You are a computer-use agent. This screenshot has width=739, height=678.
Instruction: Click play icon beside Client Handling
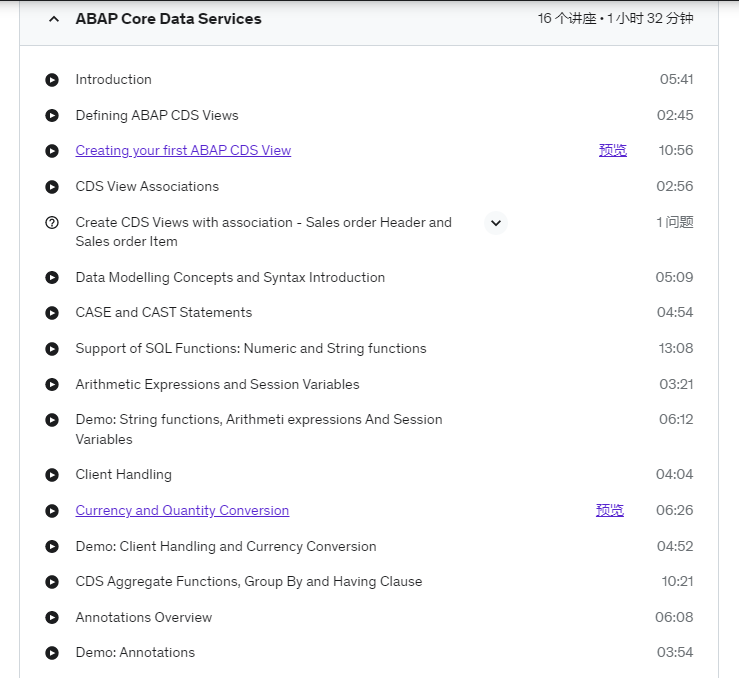(52, 475)
